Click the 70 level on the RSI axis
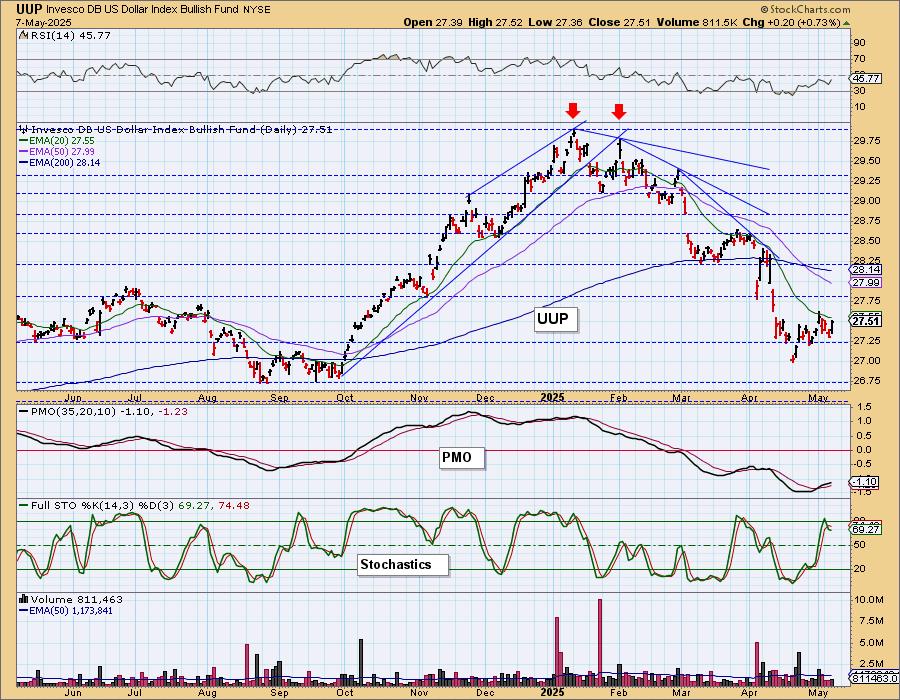 pos(859,59)
